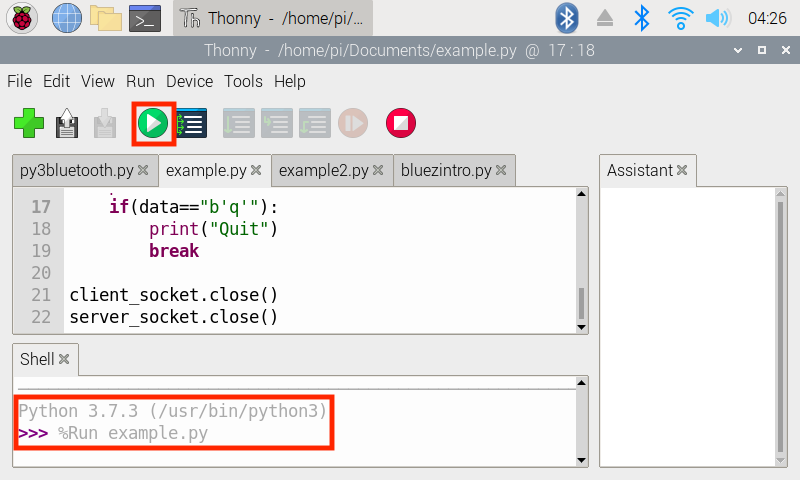Image resolution: width=800 pixels, height=480 pixels.
Task: Click the editor scrollbar down arrow
Action: pos(581,327)
